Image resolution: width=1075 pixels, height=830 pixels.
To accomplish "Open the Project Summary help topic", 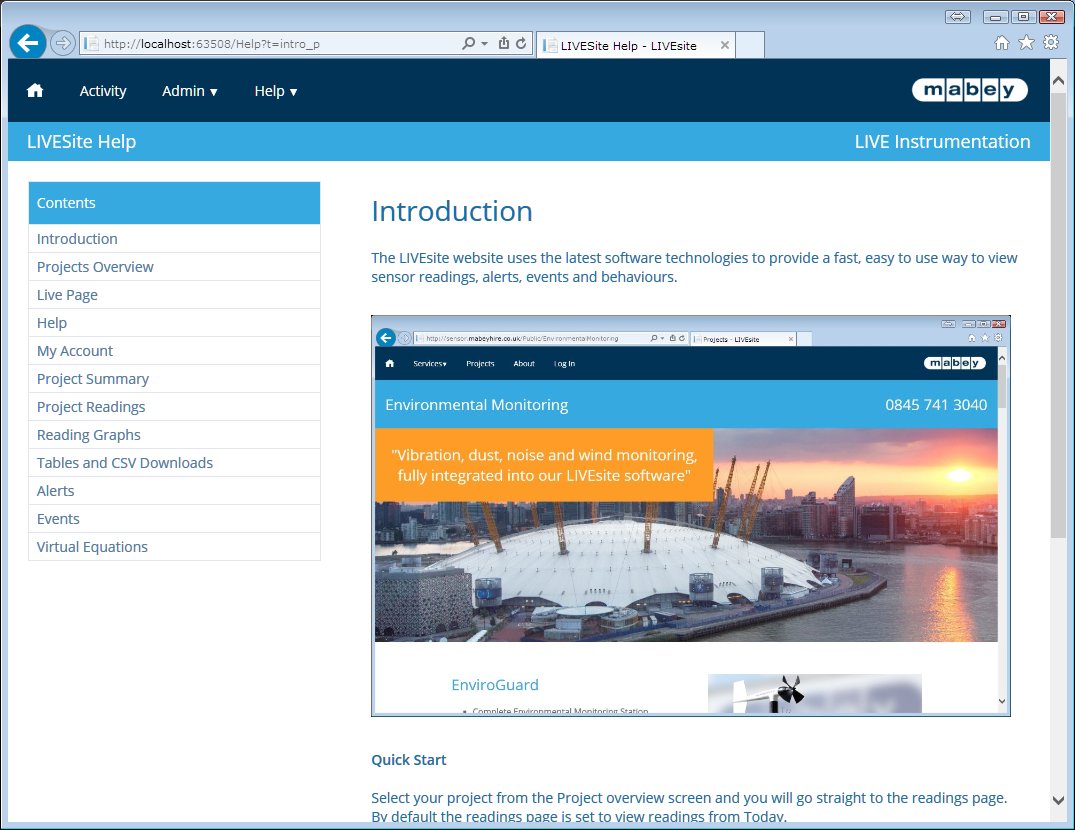I will coord(174,379).
